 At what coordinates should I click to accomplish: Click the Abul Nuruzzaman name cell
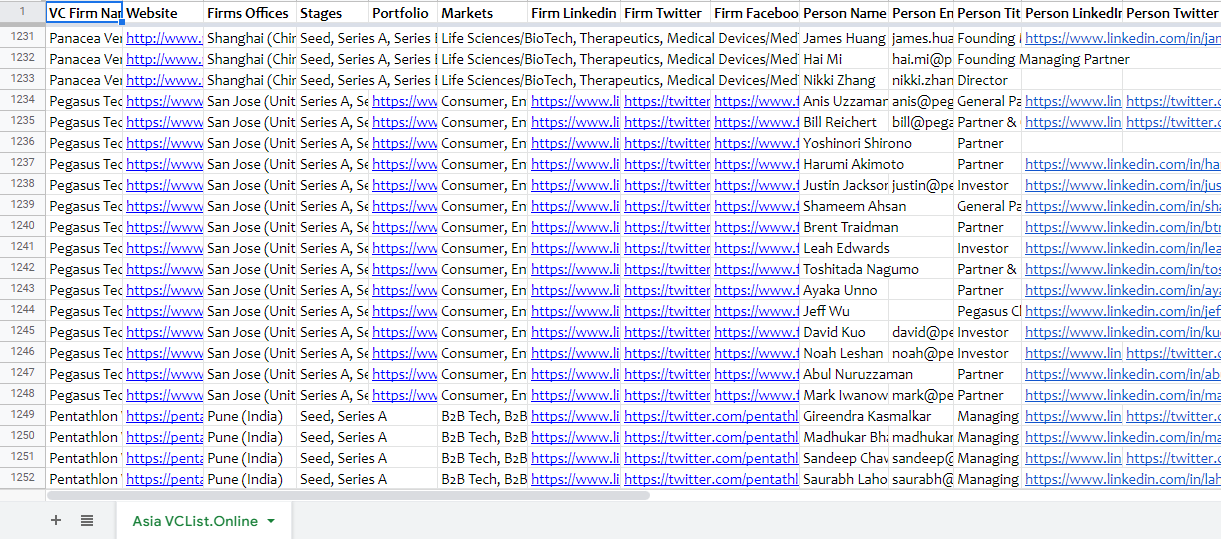click(x=845, y=374)
